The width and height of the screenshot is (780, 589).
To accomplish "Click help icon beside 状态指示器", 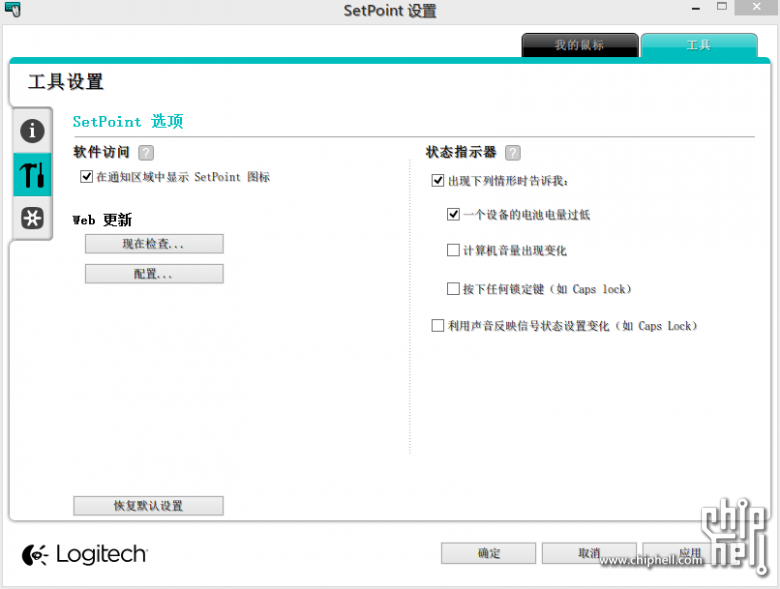I will pos(513,152).
